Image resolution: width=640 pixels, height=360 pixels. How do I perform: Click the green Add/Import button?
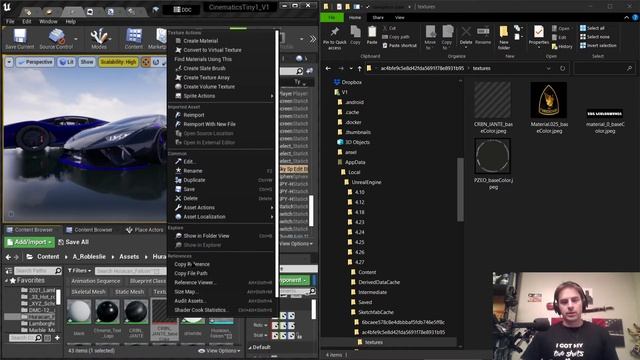point(29,242)
